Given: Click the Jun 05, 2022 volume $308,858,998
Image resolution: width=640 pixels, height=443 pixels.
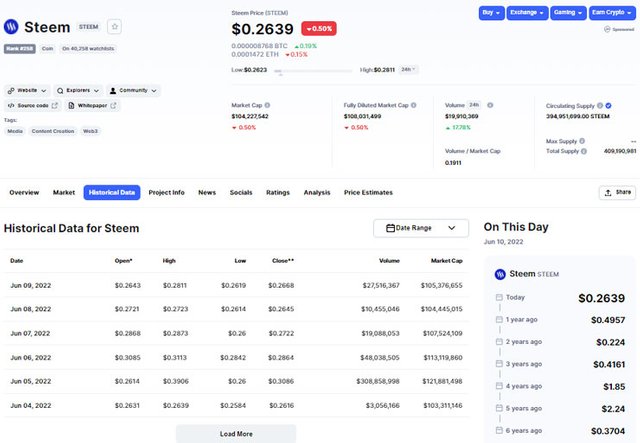Looking at the screenshot, I should (378, 381).
